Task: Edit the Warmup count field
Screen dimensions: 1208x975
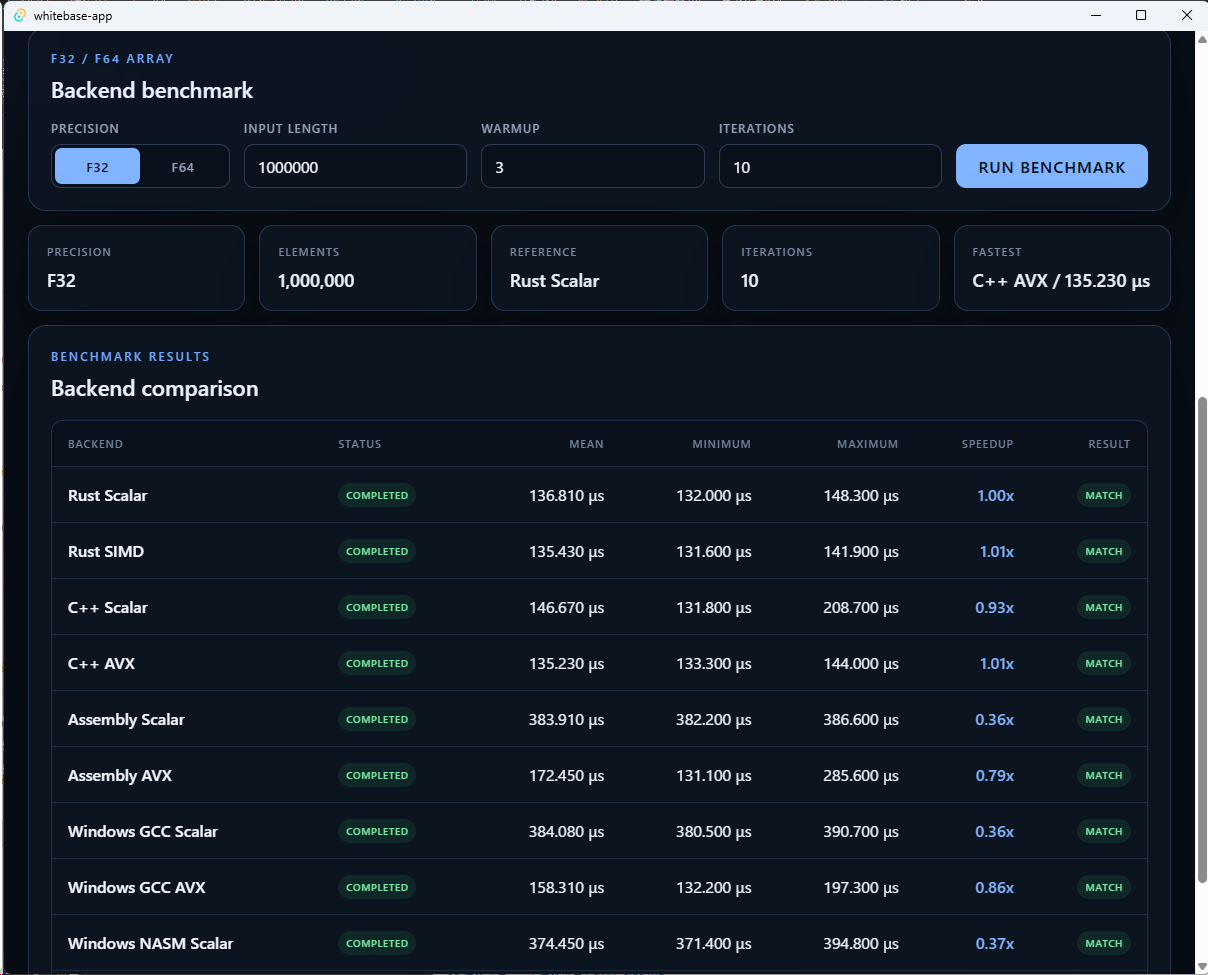Action: tap(592, 166)
